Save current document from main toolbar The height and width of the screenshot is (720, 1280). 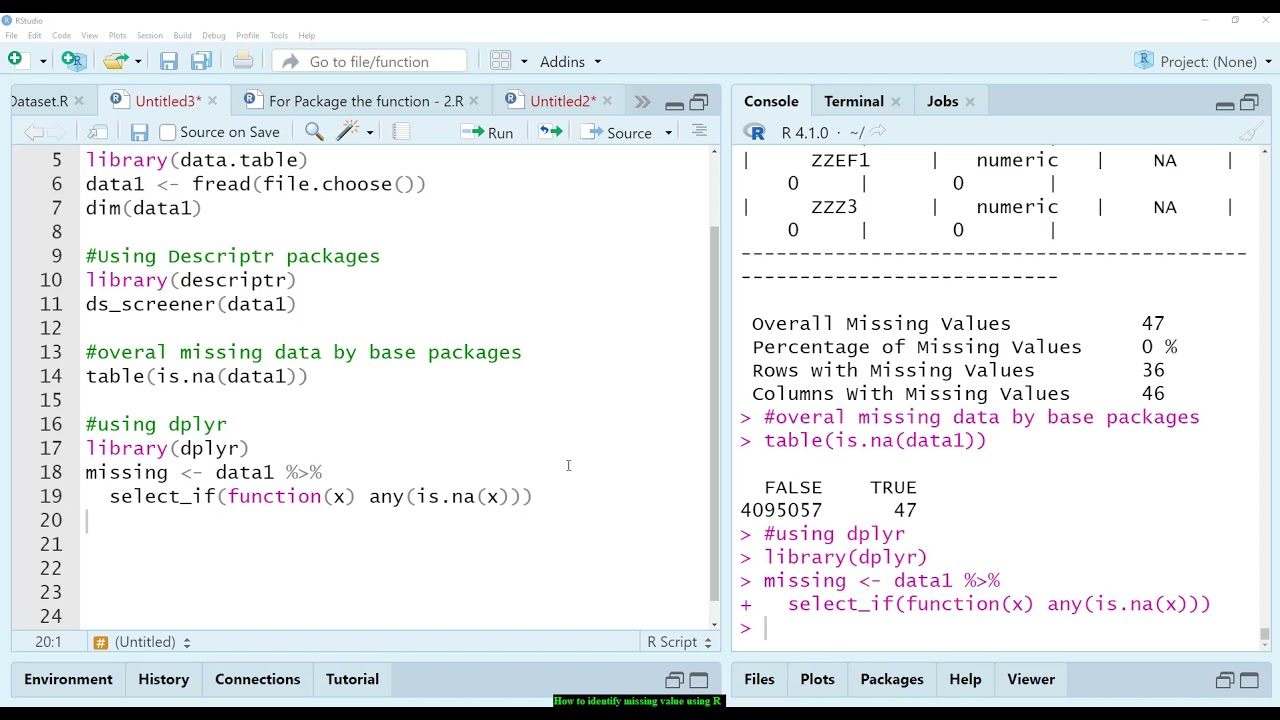tap(169, 61)
